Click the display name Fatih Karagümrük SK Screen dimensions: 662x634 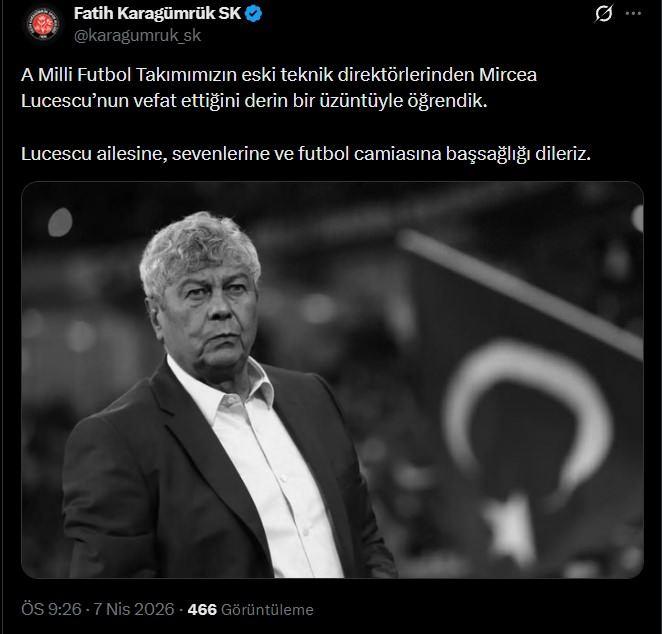point(157,14)
